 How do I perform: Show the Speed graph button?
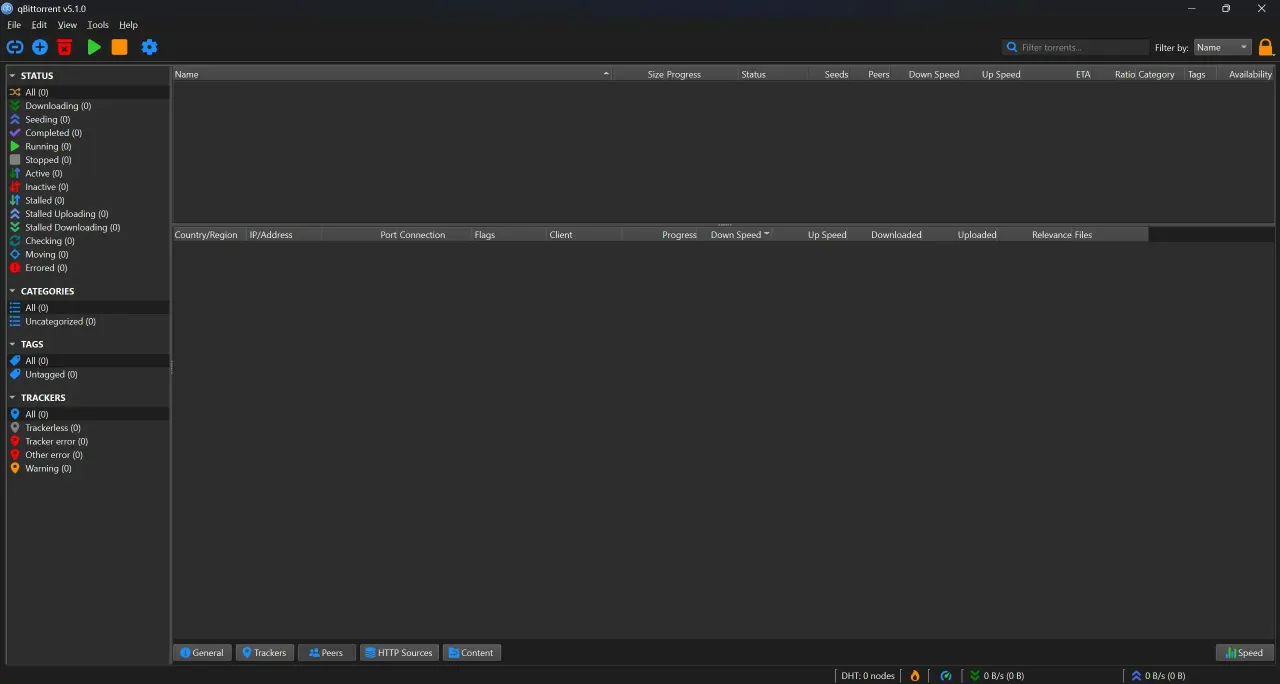tap(1245, 653)
